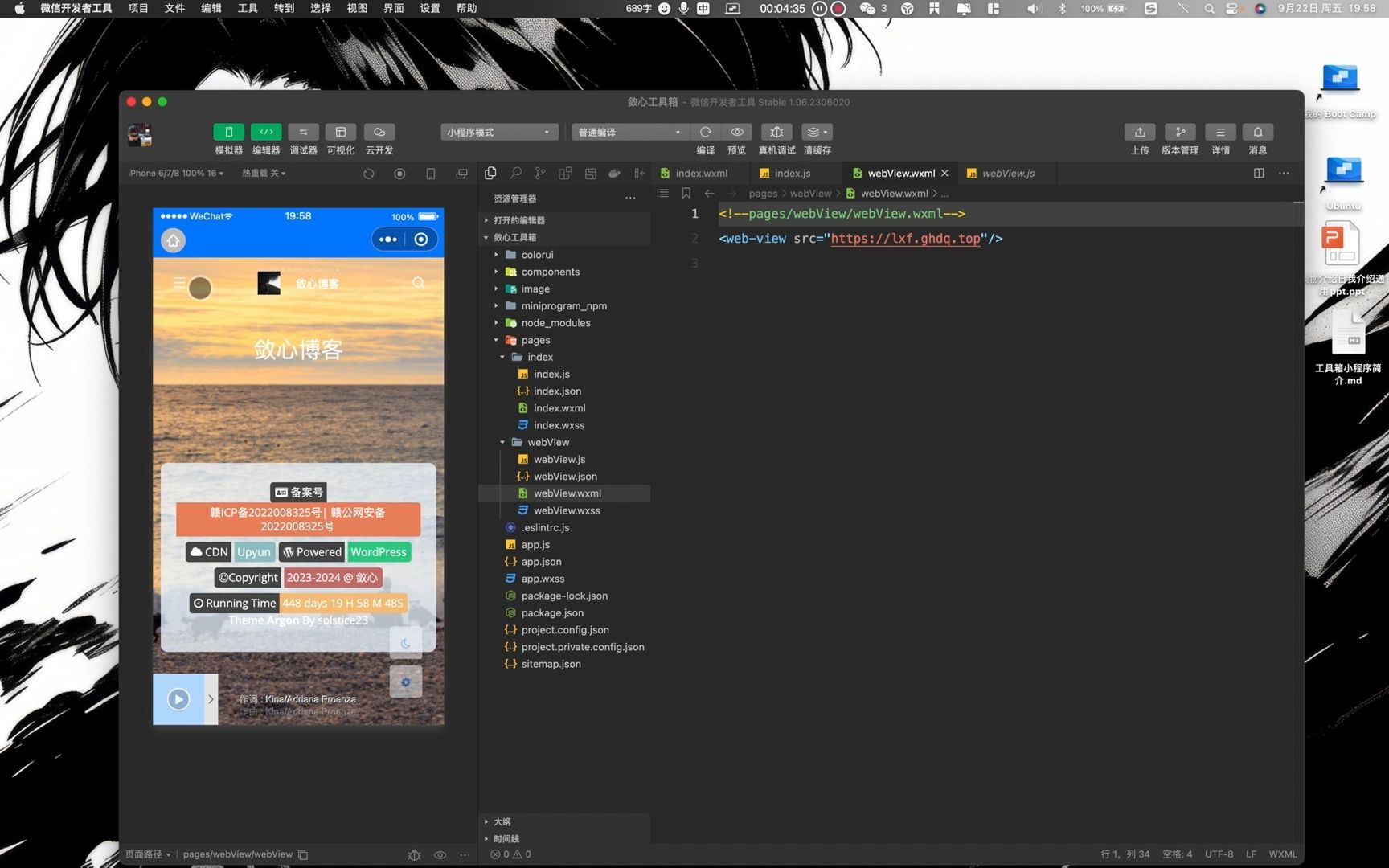Expand the 大纲 outline section
Screen dimensions: 1389x868
(x=563, y=821)
